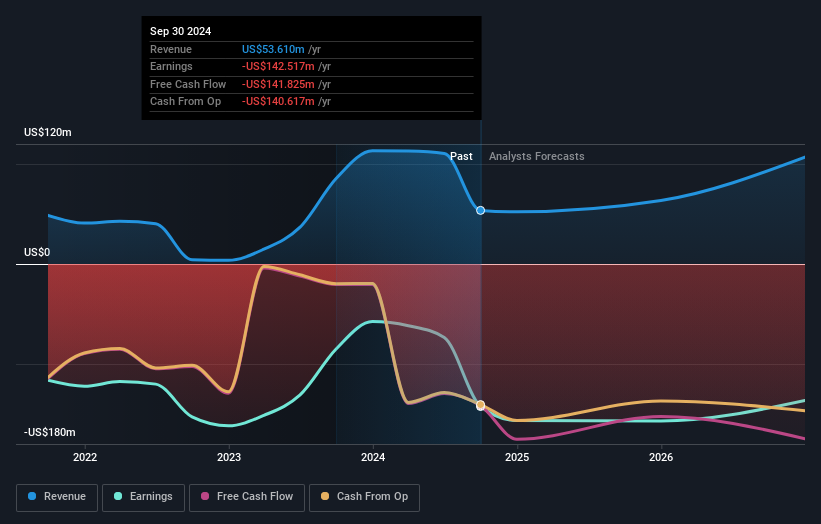
Task: Toggle the Revenue legend series
Action: coord(57,497)
